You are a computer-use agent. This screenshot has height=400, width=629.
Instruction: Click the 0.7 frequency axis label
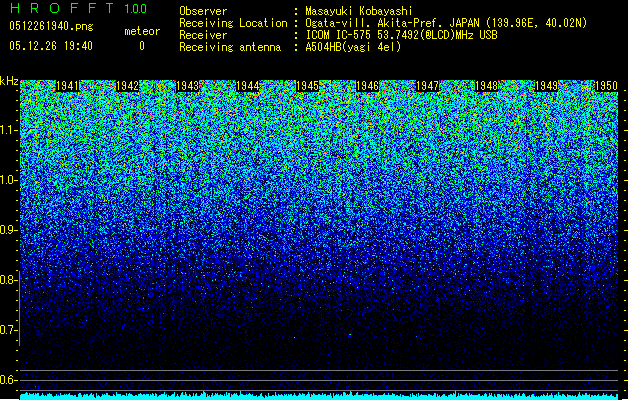click(9, 330)
